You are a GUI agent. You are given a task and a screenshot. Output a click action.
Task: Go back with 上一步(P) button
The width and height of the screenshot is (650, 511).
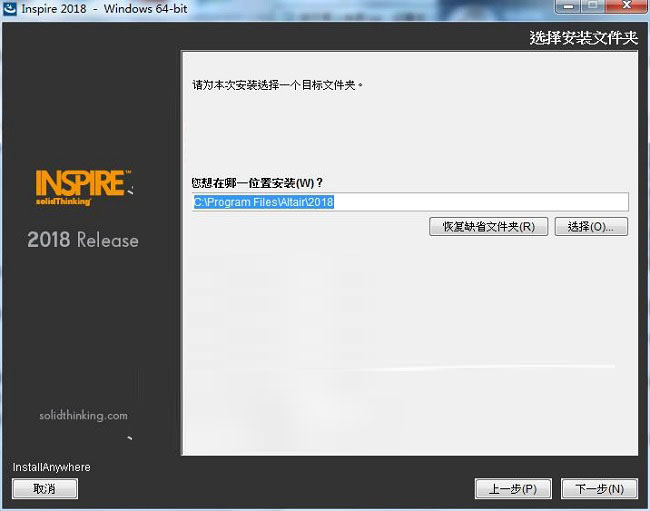click(513, 489)
